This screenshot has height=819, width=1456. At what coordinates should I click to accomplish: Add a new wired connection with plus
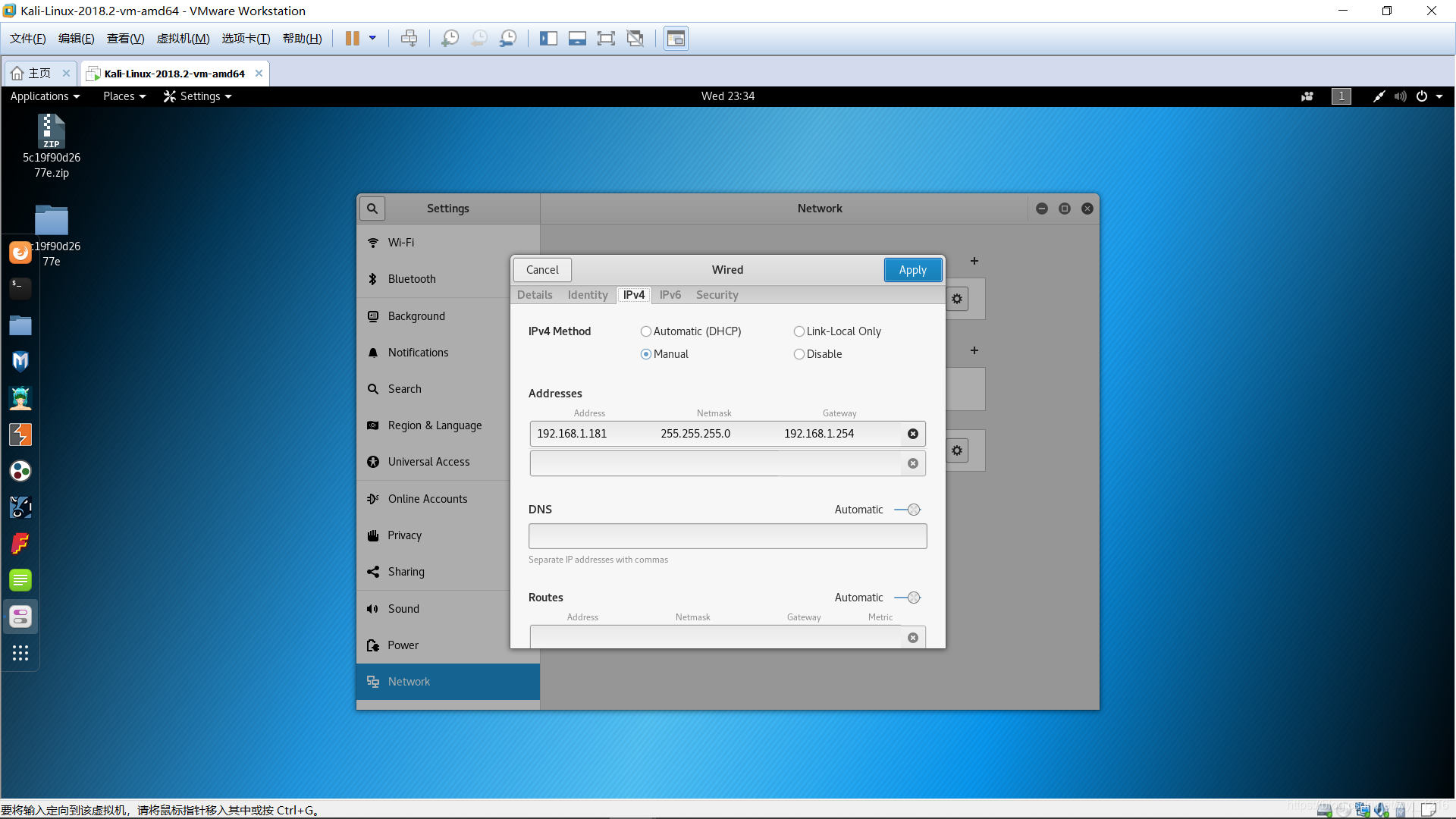974,261
